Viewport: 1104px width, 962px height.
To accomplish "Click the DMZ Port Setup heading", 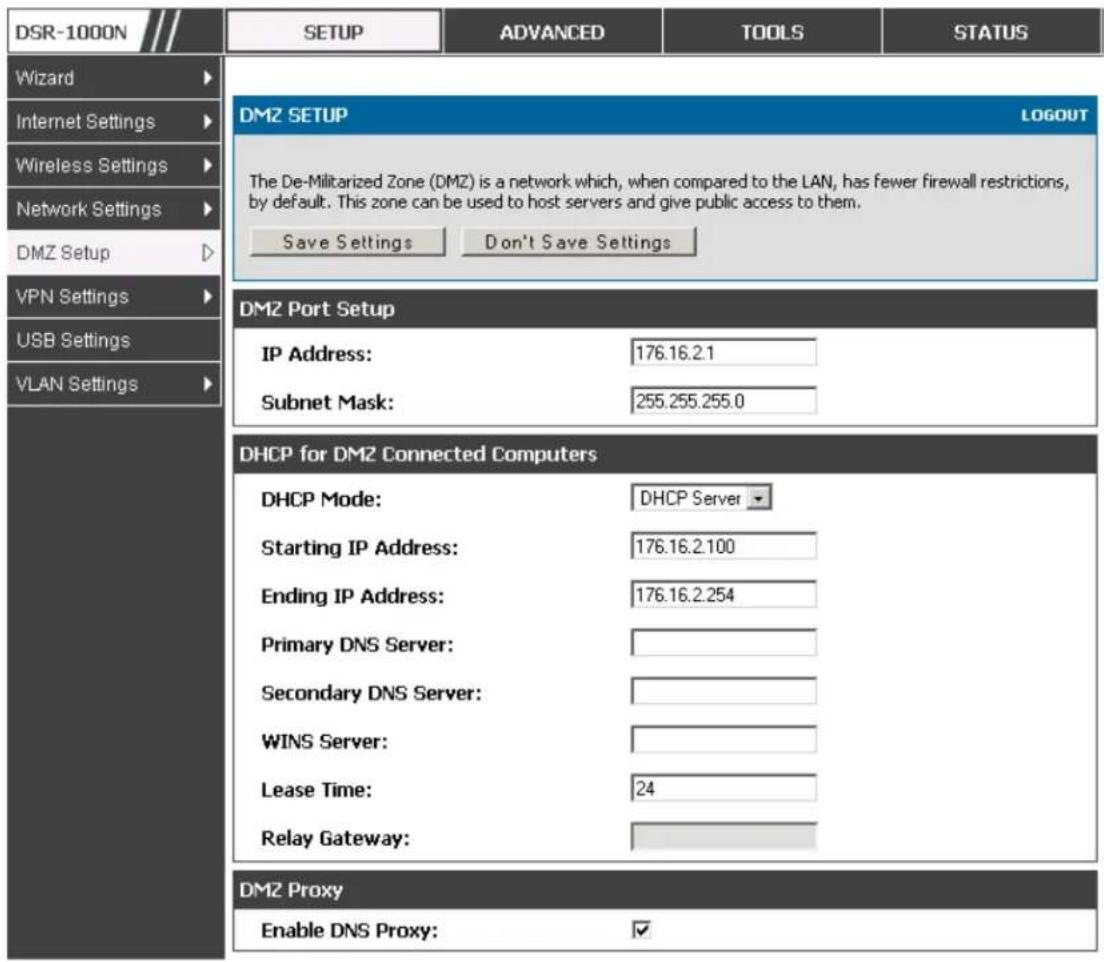I will (317, 308).
